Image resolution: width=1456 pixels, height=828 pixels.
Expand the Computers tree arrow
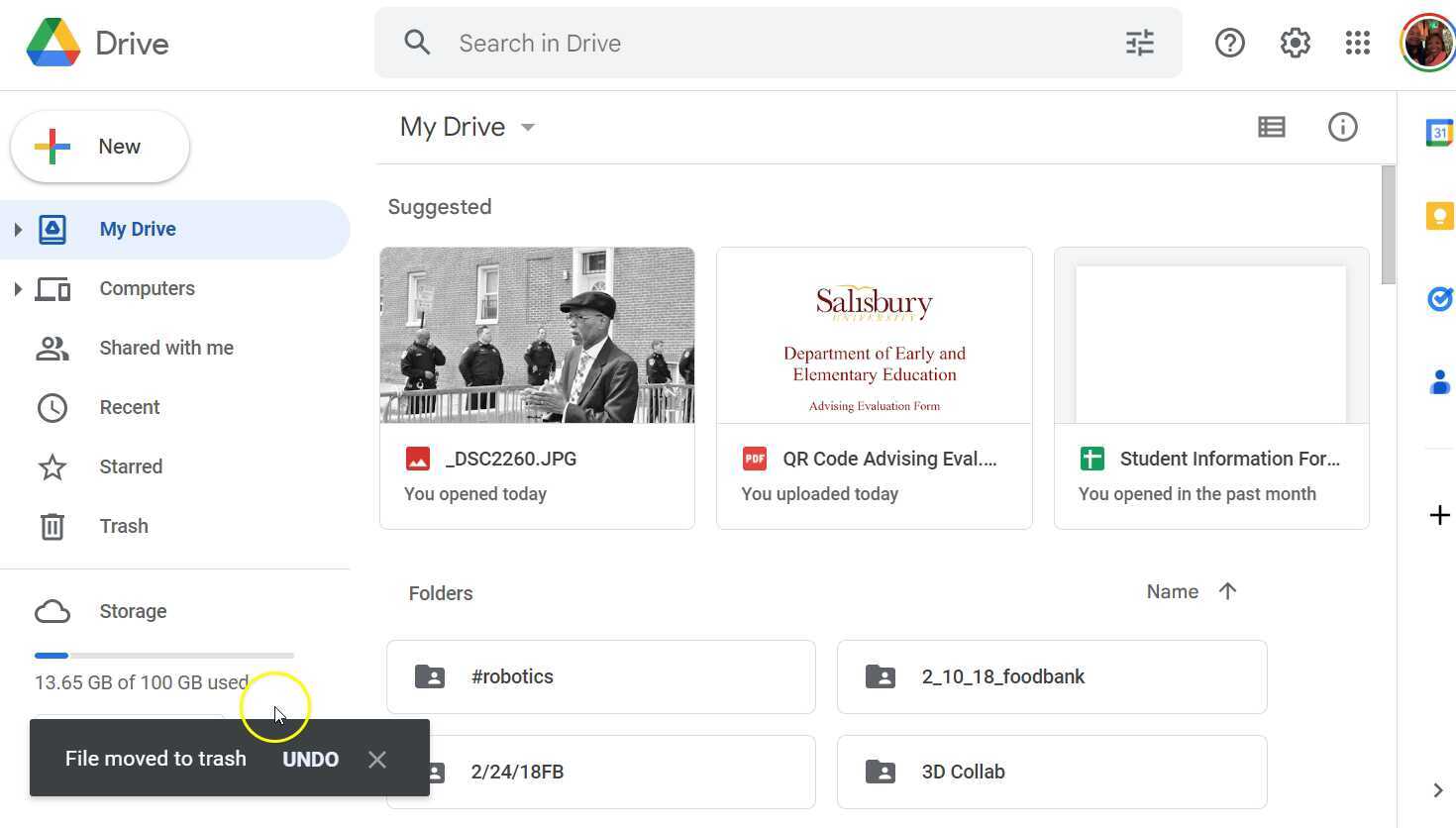(x=18, y=289)
